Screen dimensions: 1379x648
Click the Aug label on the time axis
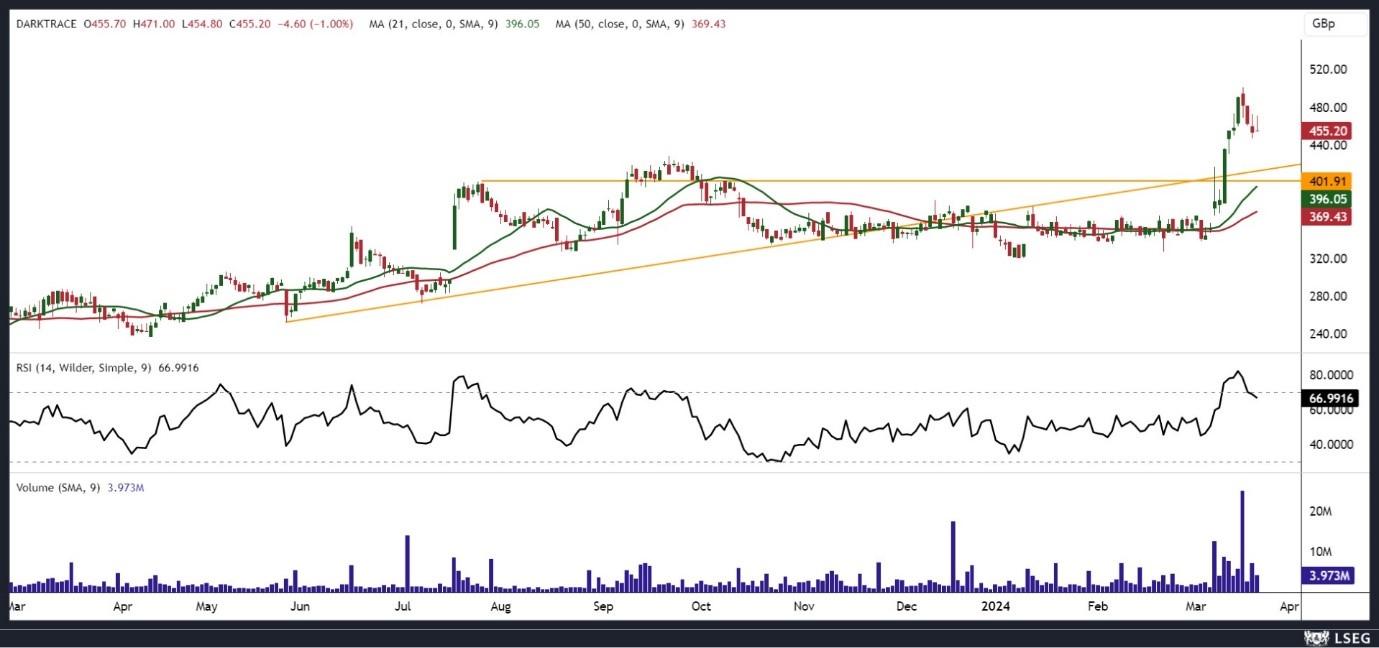[501, 606]
